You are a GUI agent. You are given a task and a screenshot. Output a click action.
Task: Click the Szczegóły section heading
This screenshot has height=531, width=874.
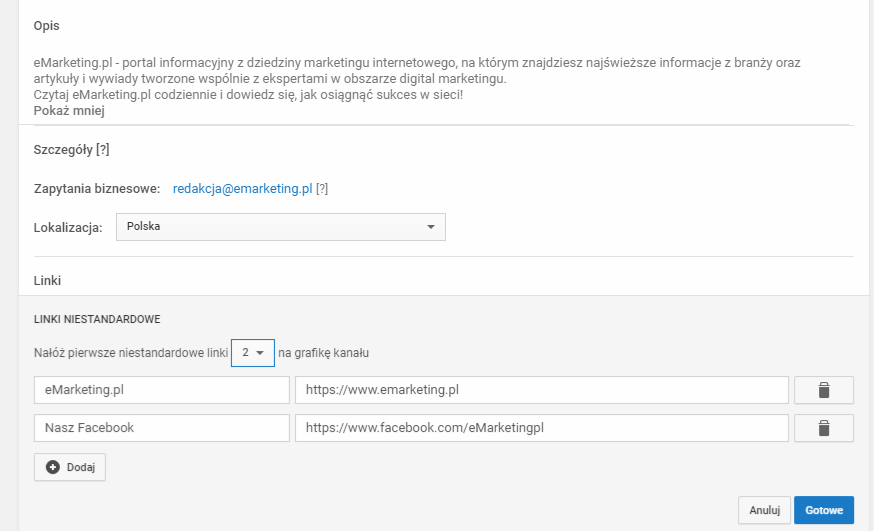pos(62,151)
